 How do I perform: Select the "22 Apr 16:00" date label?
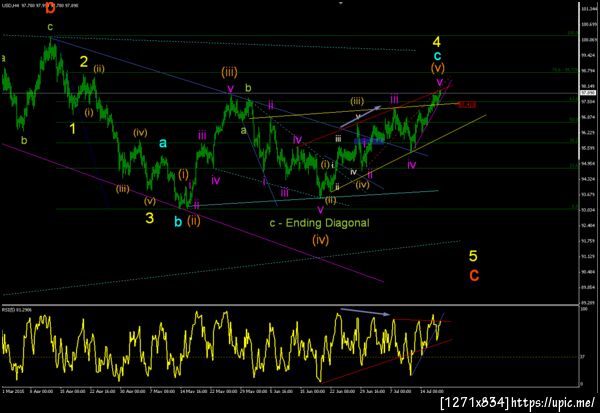pyautogui.click(x=103, y=391)
